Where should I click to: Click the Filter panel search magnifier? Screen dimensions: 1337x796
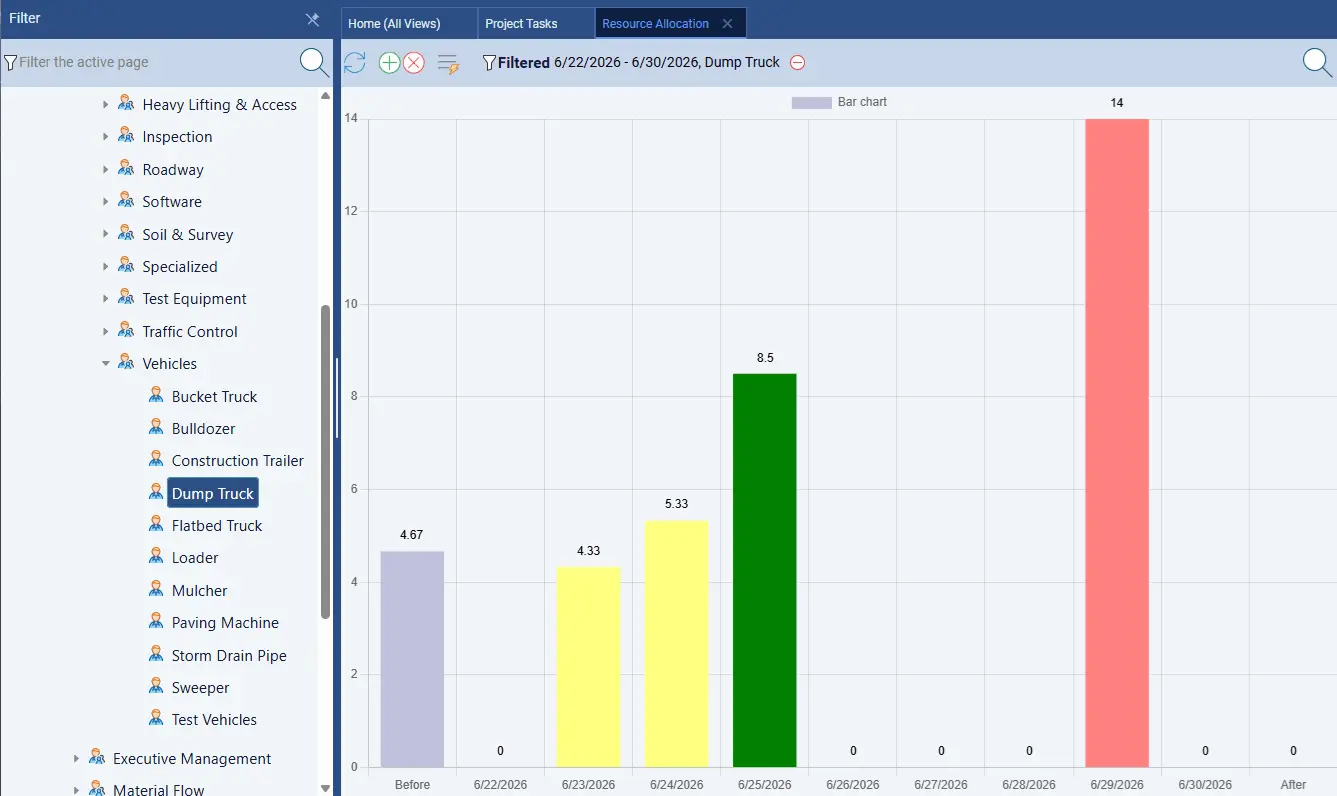[314, 62]
